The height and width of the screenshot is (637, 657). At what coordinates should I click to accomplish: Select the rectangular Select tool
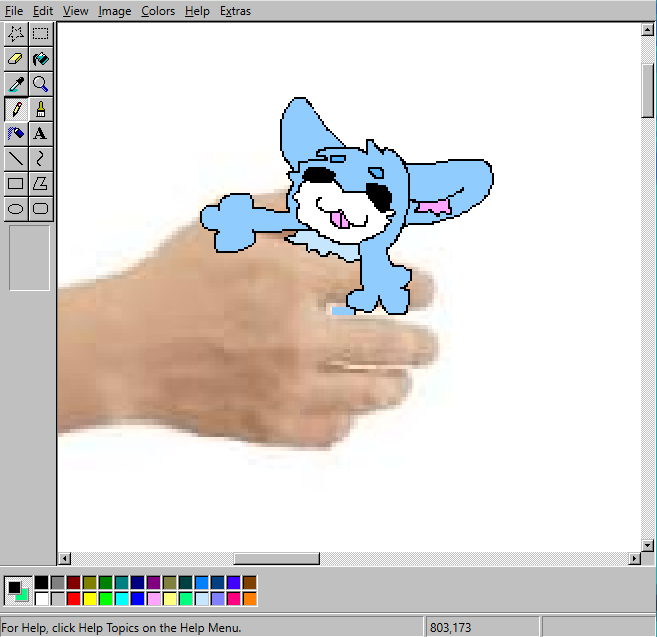pyautogui.click(x=41, y=34)
